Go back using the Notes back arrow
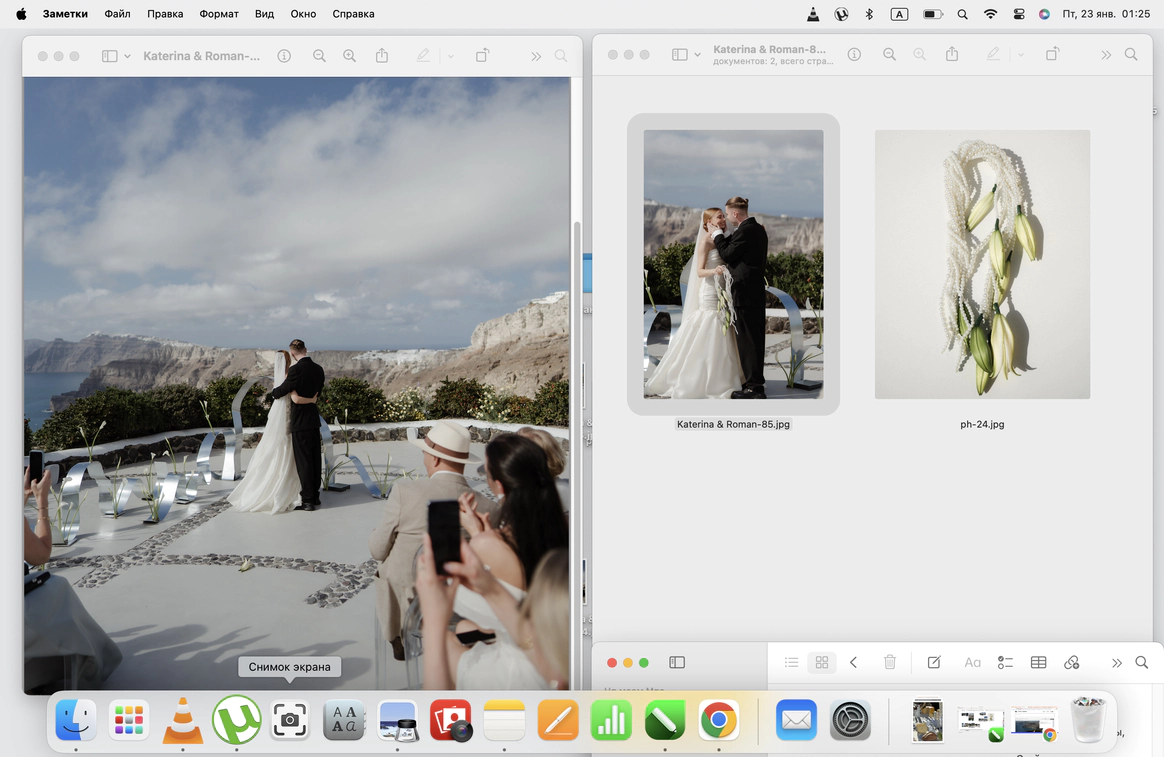 (853, 662)
